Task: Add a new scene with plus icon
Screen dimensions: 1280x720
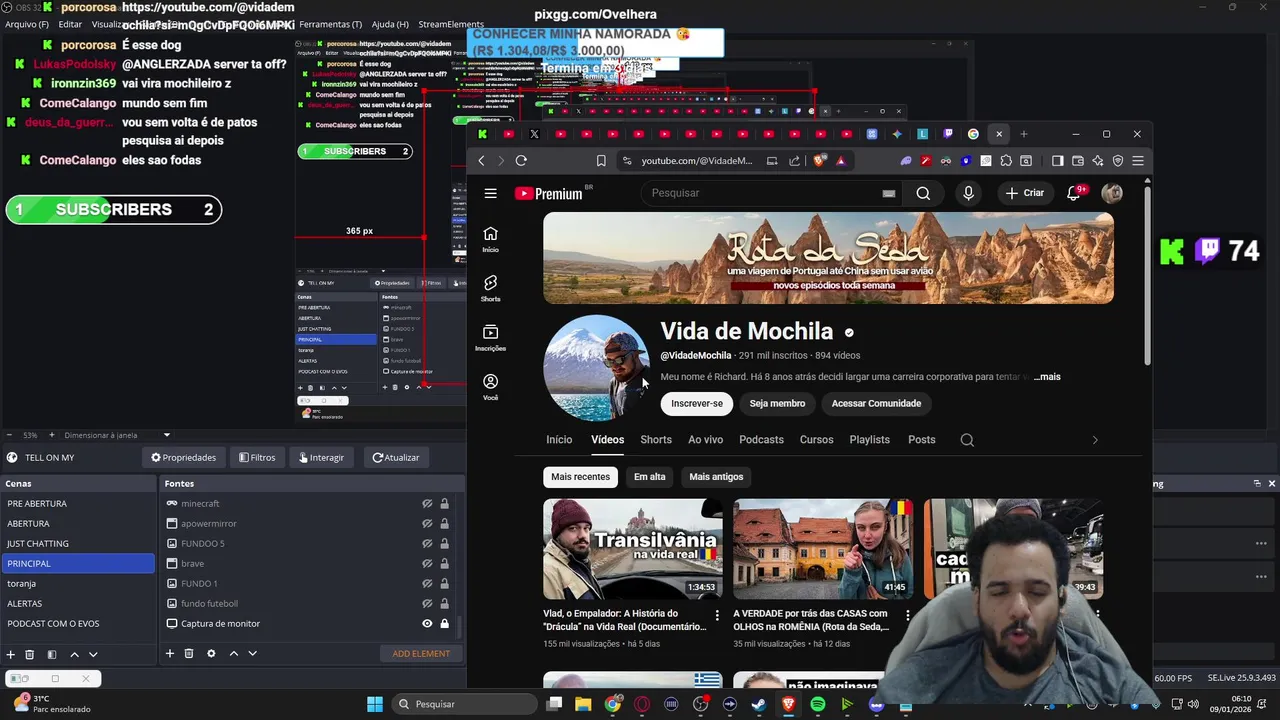Action: (11, 654)
